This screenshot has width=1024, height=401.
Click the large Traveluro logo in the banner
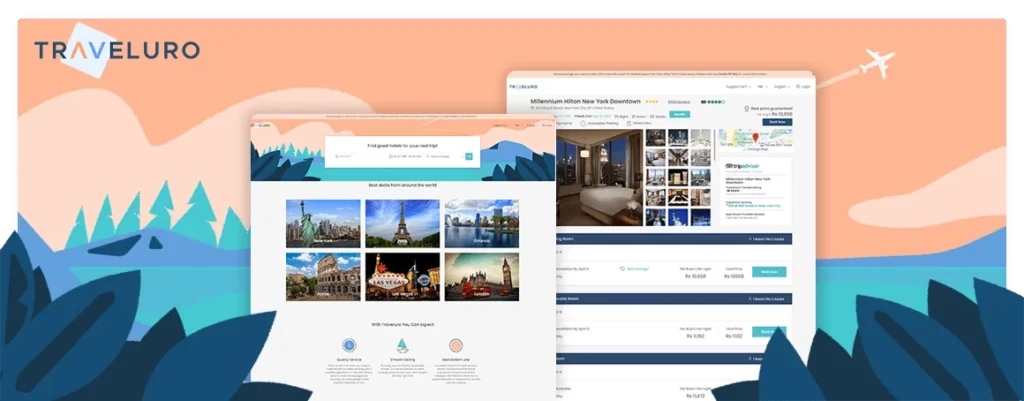[x=117, y=50]
